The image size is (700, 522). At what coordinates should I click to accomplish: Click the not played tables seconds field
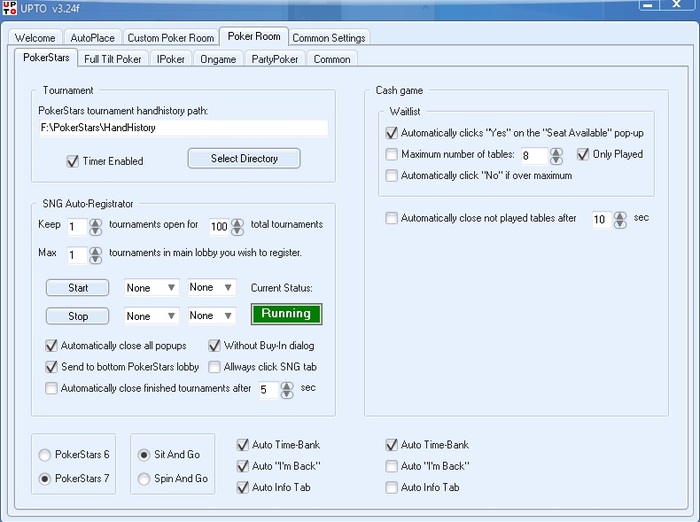602,220
